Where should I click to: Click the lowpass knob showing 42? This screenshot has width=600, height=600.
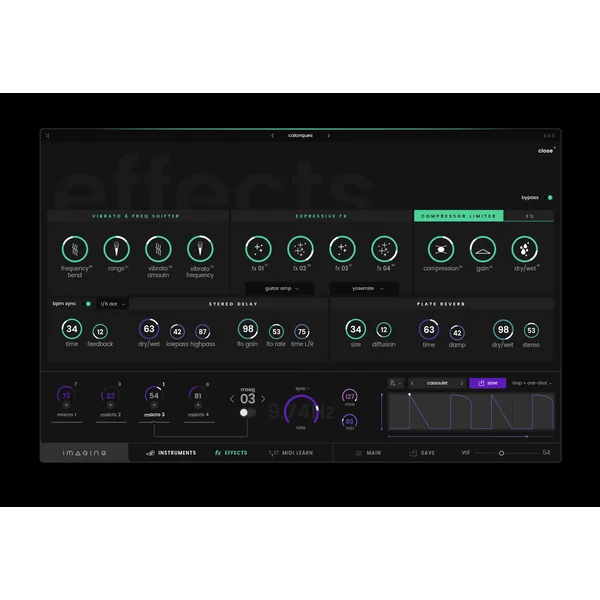[x=177, y=332]
